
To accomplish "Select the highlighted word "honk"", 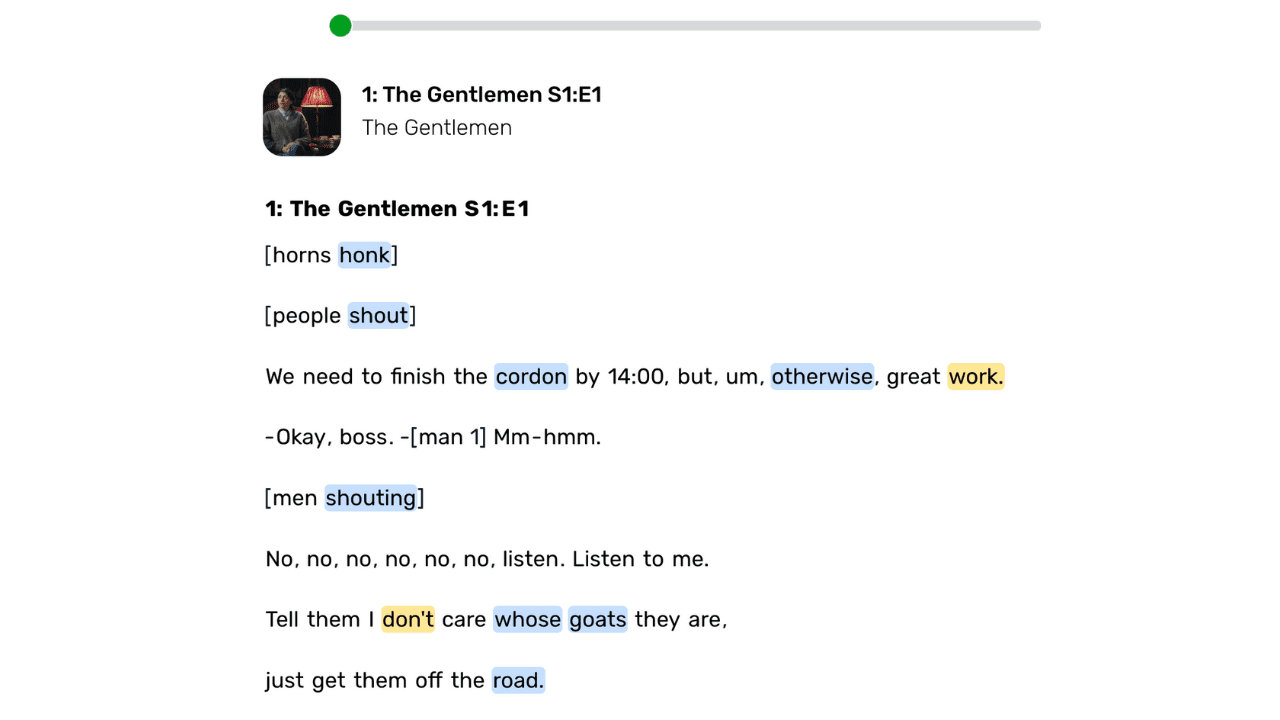I will click(x=364, y=255).
